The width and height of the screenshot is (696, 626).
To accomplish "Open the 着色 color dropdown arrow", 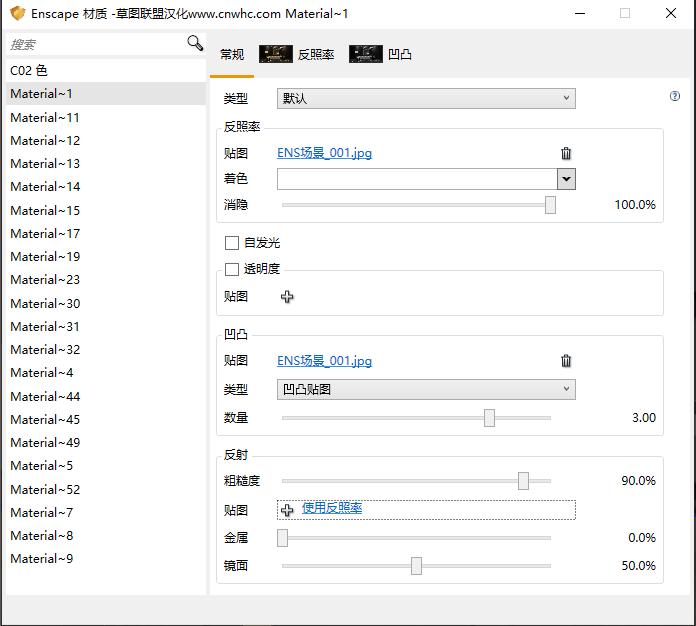I will (x=566, y=179).
